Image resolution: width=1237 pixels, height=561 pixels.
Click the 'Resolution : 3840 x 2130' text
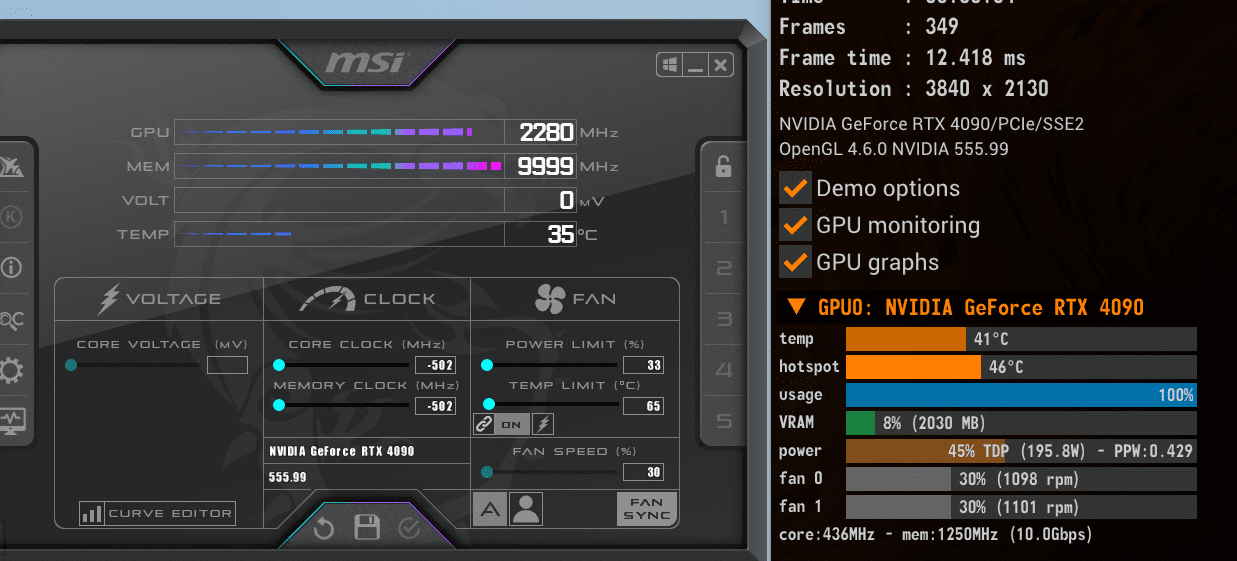pos(914,88)
